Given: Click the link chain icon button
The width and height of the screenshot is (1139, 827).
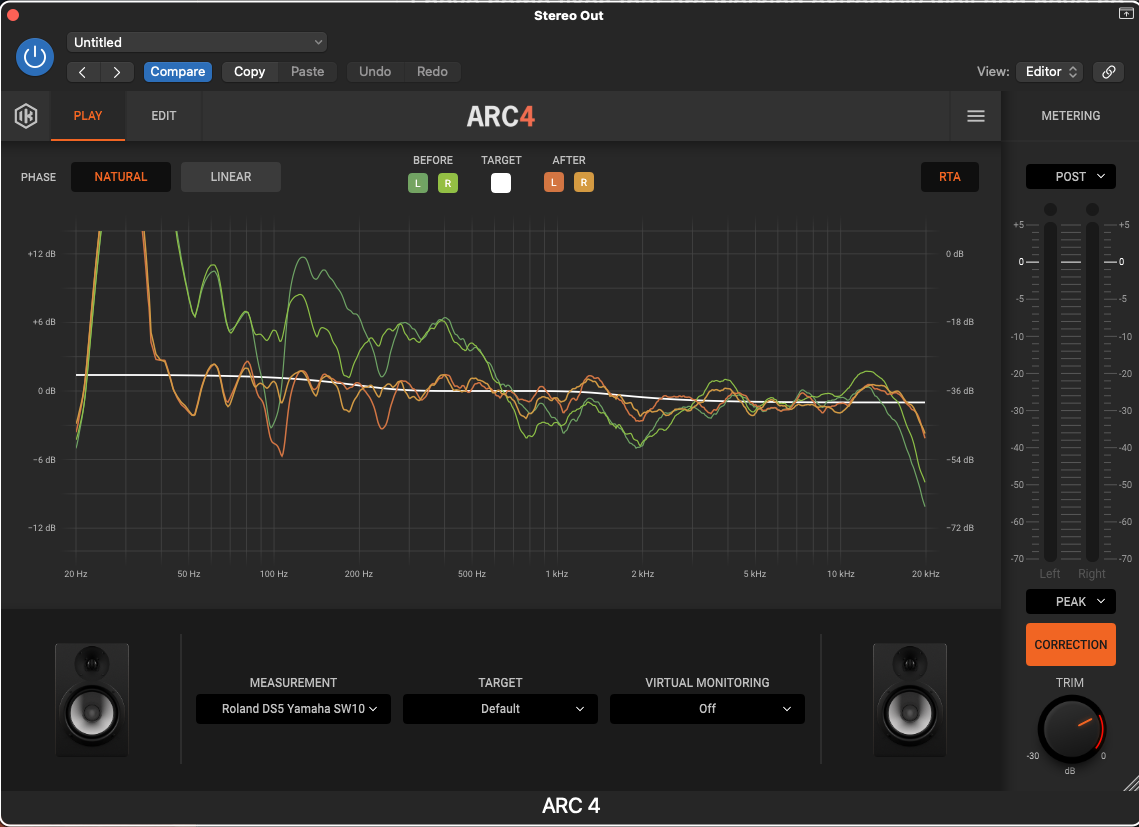Looking at the screenshot, I should pyautogui.click(x=1108, y=72).
